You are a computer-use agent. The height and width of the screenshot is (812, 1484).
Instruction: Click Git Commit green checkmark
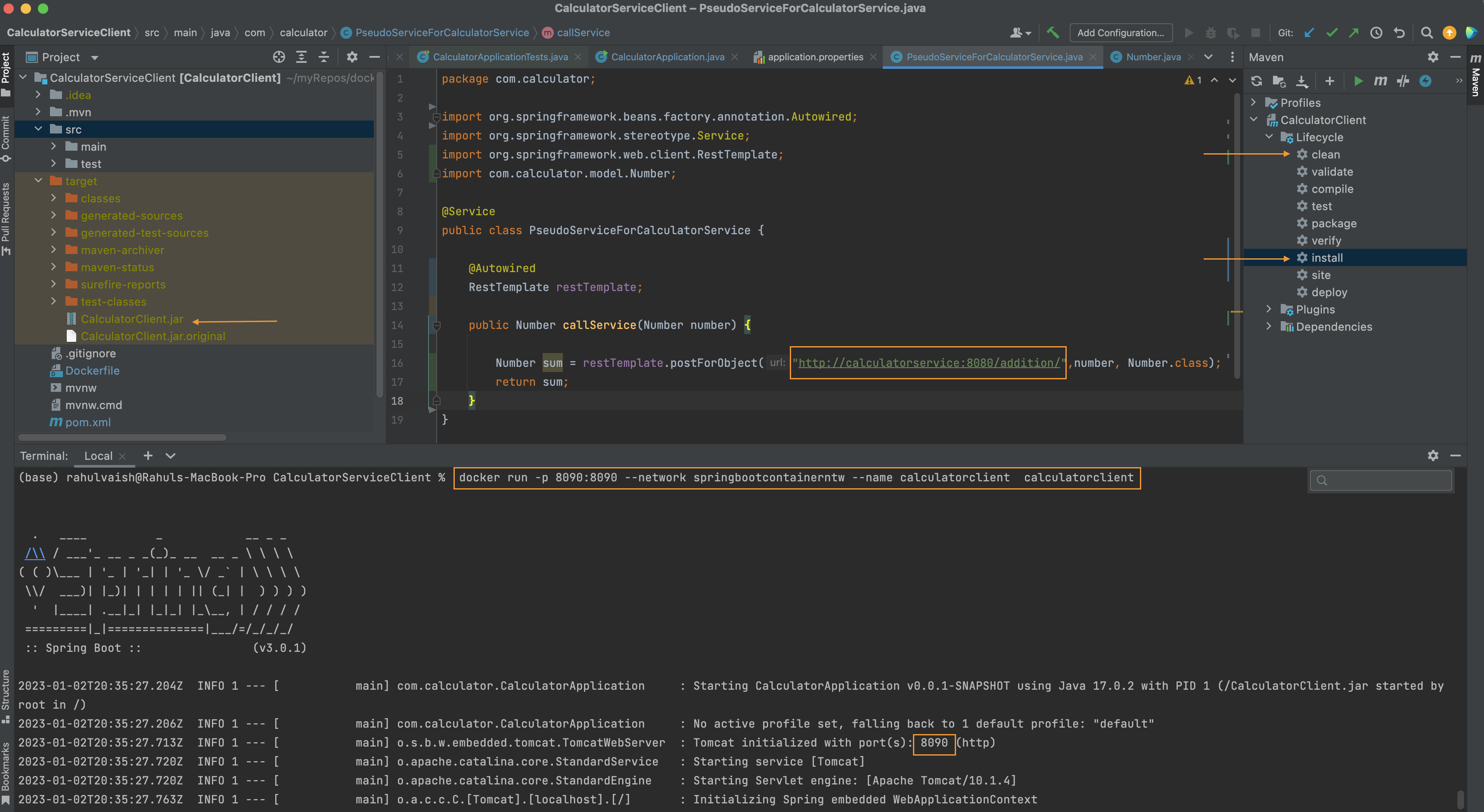tap(1332, 33)
